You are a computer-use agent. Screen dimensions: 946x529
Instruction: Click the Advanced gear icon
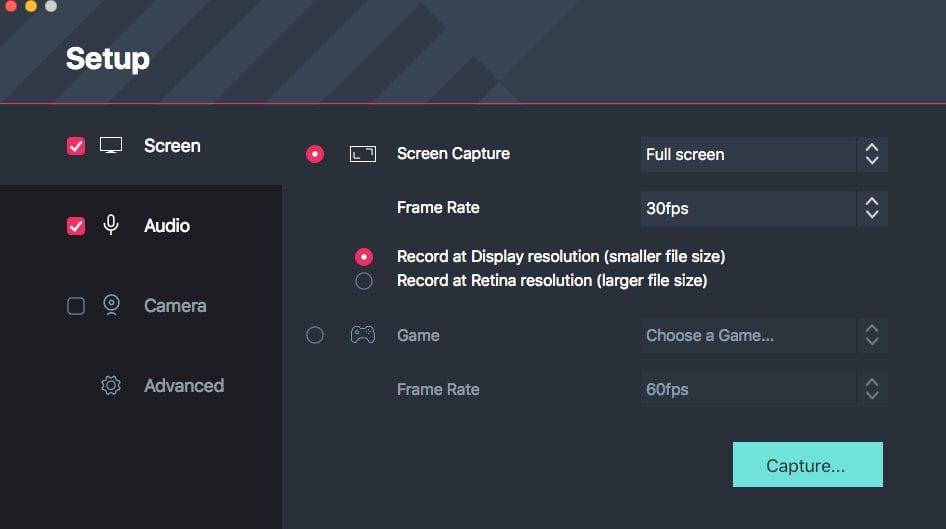pyautogui.click(x=111, y=386)
